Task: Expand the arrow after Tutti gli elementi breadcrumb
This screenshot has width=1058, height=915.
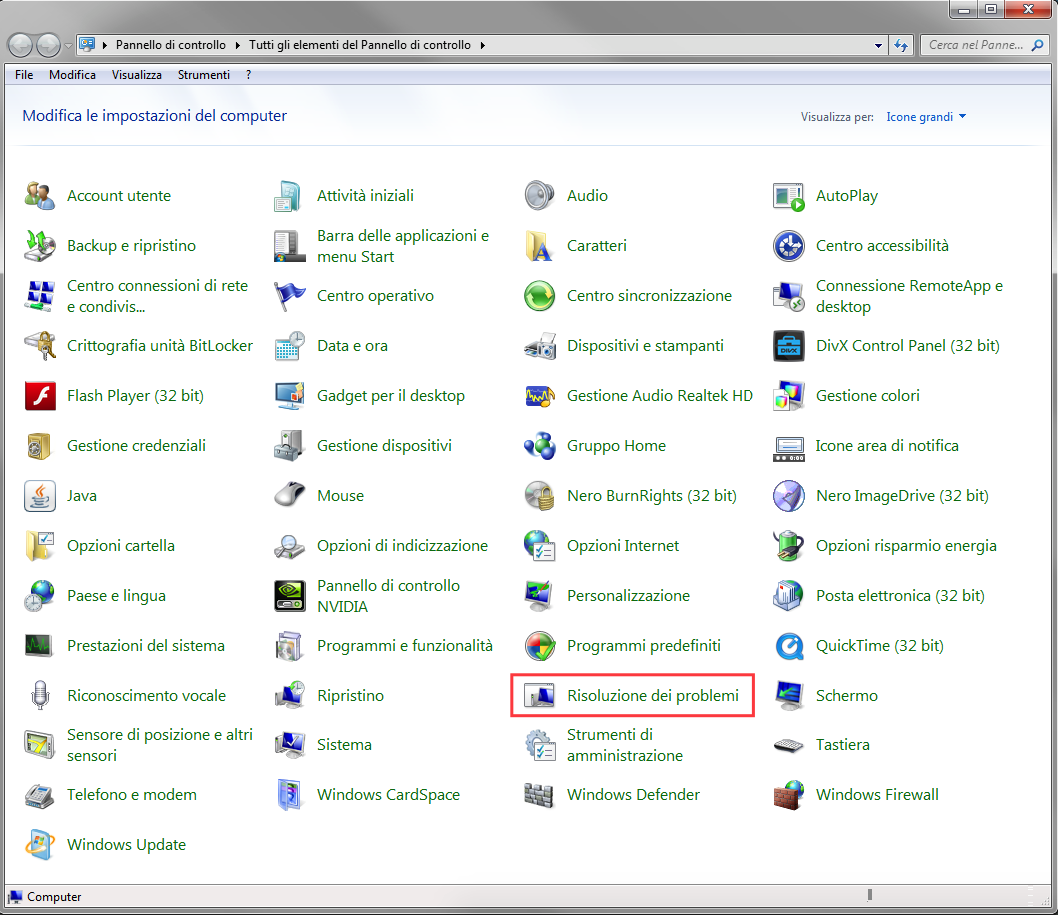Action: coord(482,45)
